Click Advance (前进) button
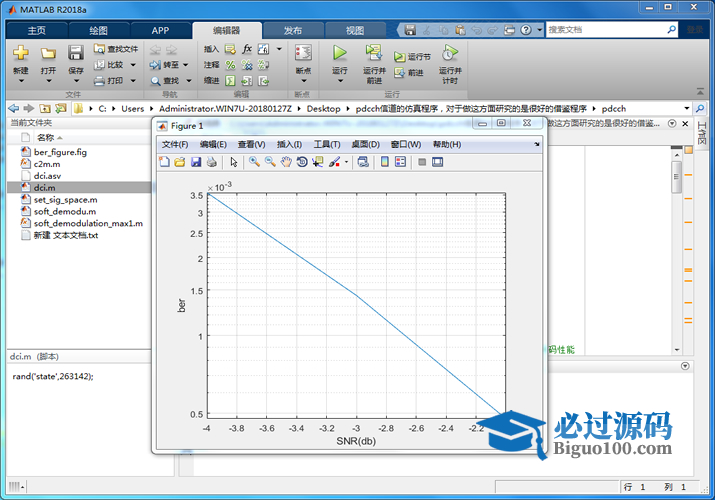Screen dimensions: 715x500 409,72
